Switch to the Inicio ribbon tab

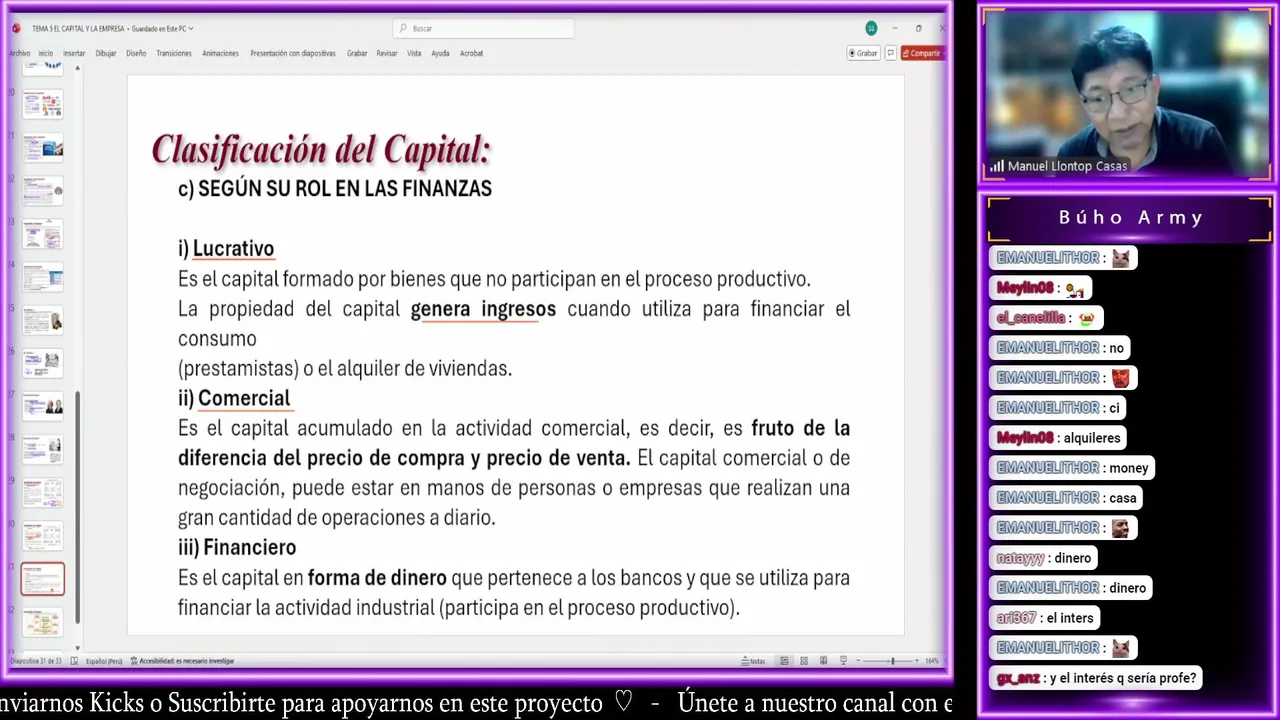pos(46,53)
